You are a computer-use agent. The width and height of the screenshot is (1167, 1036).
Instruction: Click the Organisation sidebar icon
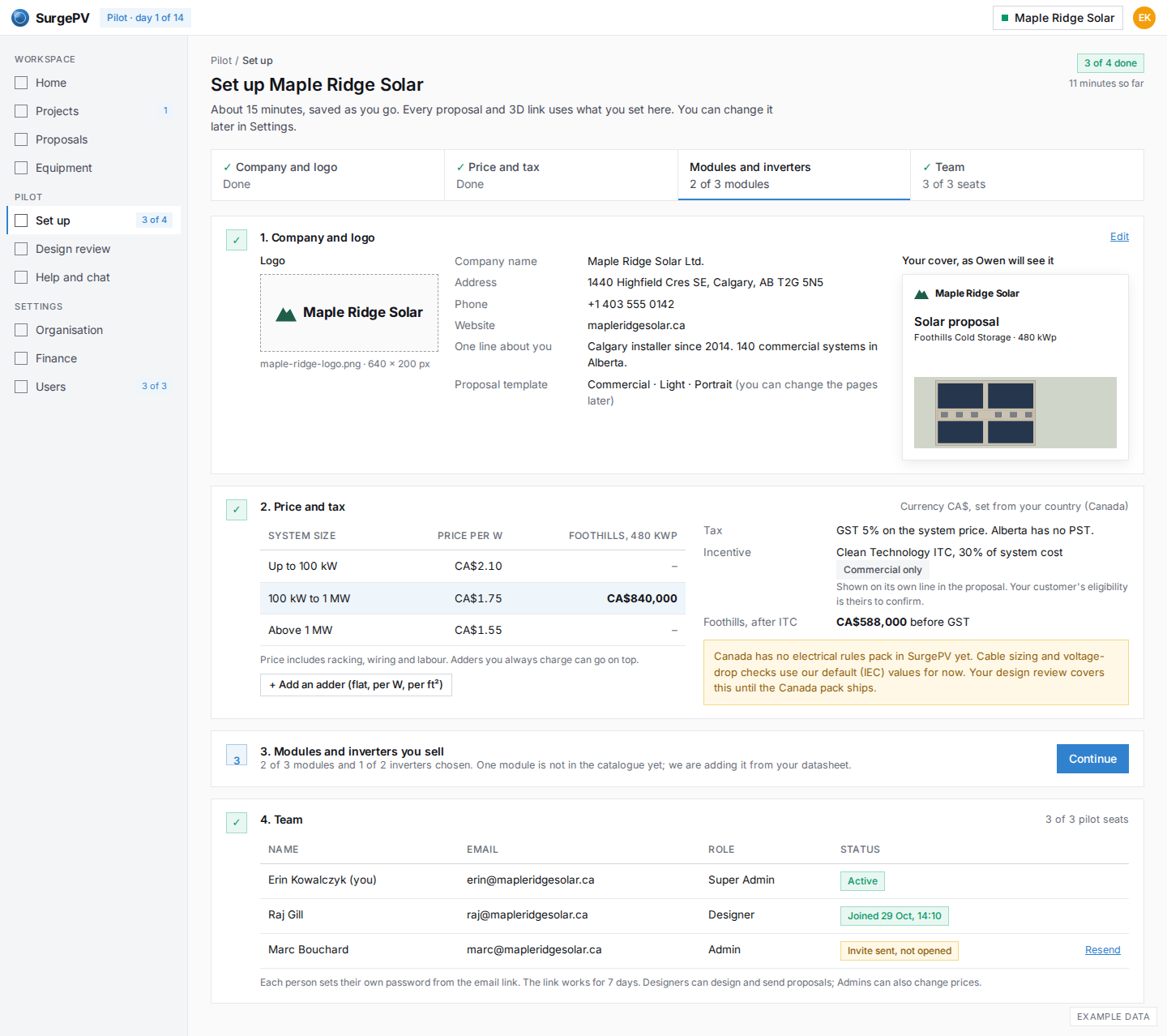21,330
